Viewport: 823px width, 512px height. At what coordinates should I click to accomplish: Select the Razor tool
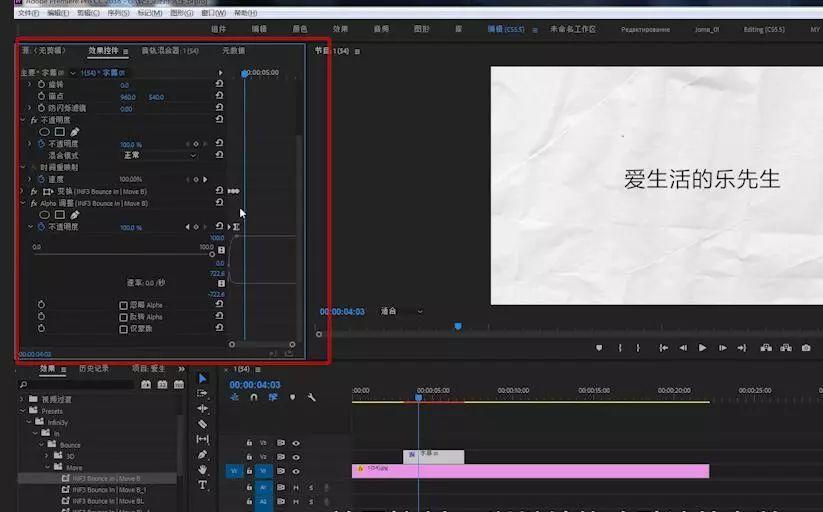[x=203, y=424]
